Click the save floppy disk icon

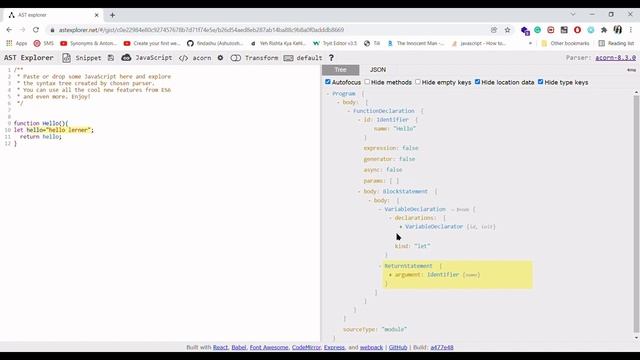tap(111, 58)
